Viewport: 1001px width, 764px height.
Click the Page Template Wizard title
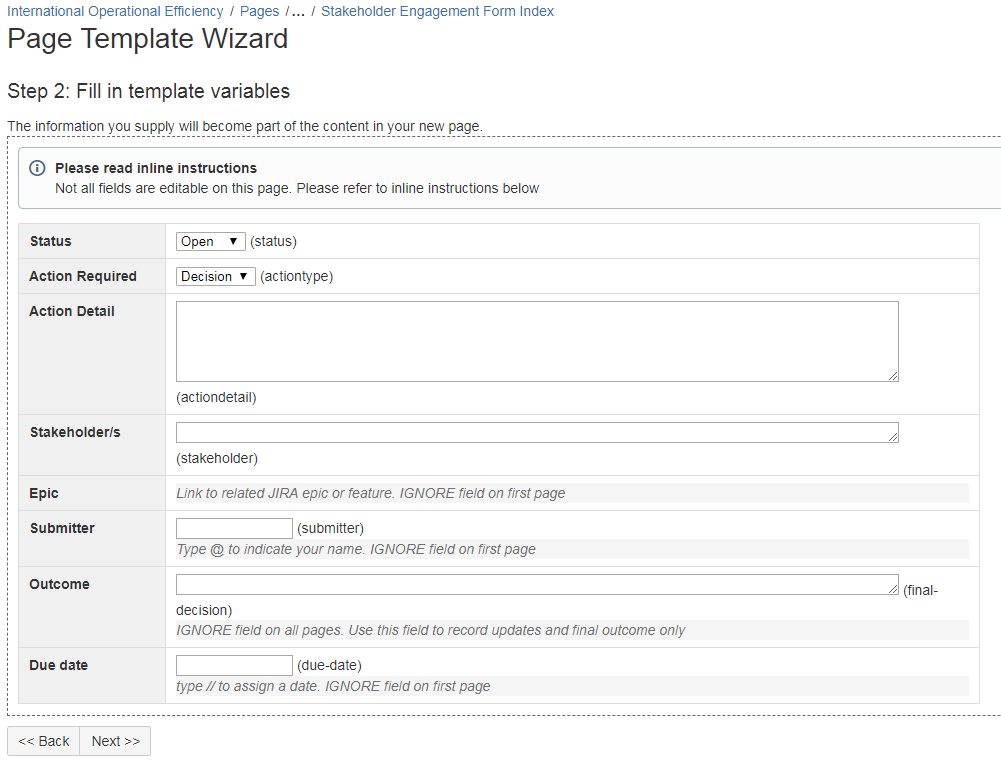147,39
